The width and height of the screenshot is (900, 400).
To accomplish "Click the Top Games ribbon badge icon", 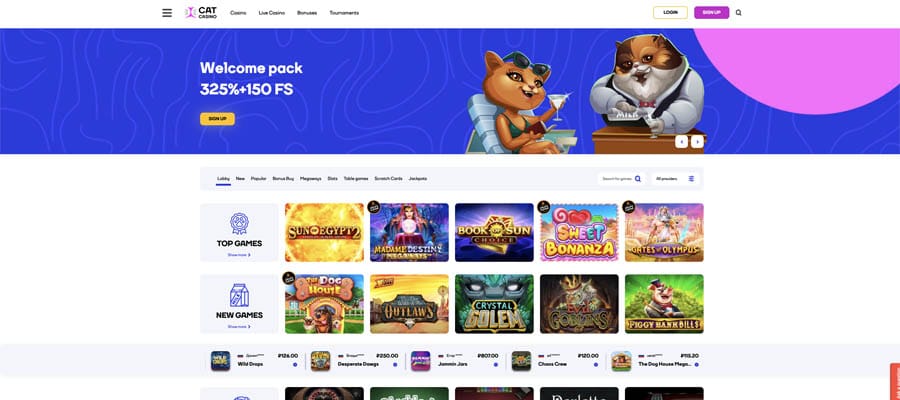I will 239,224.
